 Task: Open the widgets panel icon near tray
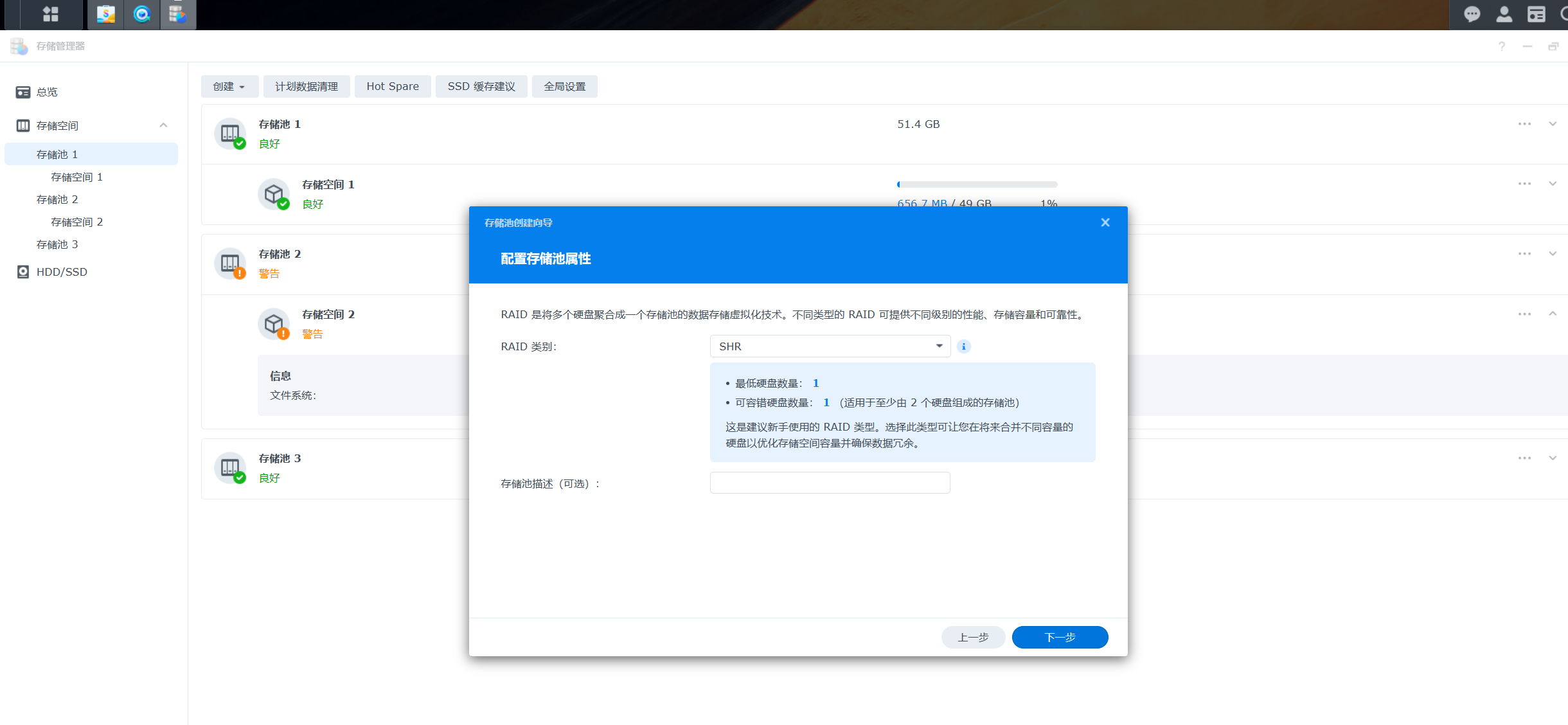coord(1537,13)
